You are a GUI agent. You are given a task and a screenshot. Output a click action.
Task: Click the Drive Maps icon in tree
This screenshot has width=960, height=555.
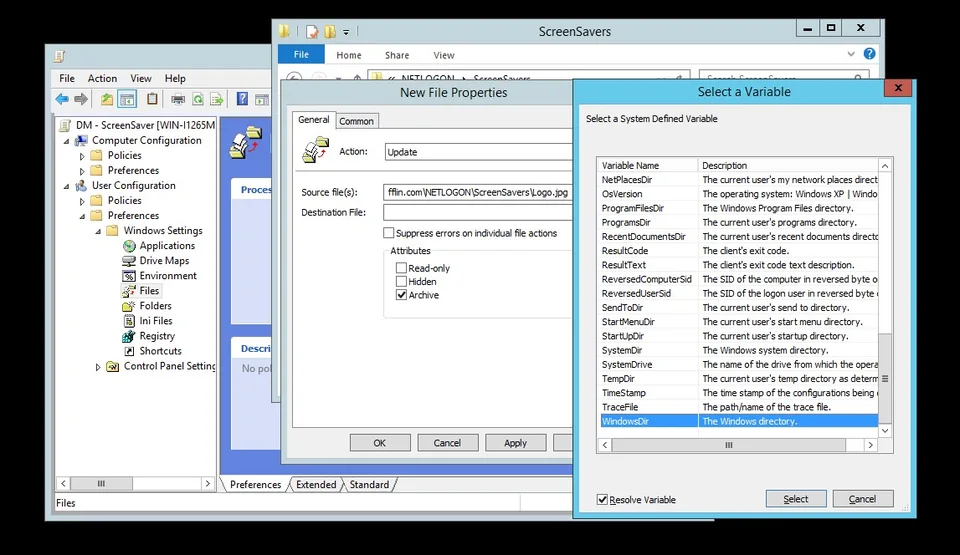coord(129,261)
